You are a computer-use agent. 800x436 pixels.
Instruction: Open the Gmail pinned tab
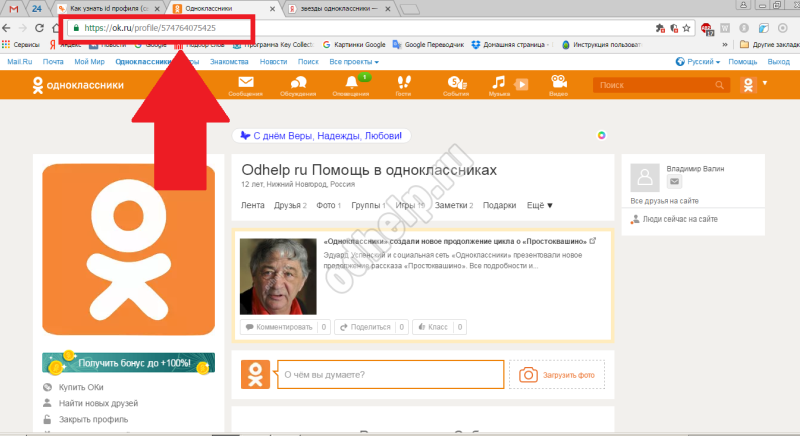pos(14,9)
